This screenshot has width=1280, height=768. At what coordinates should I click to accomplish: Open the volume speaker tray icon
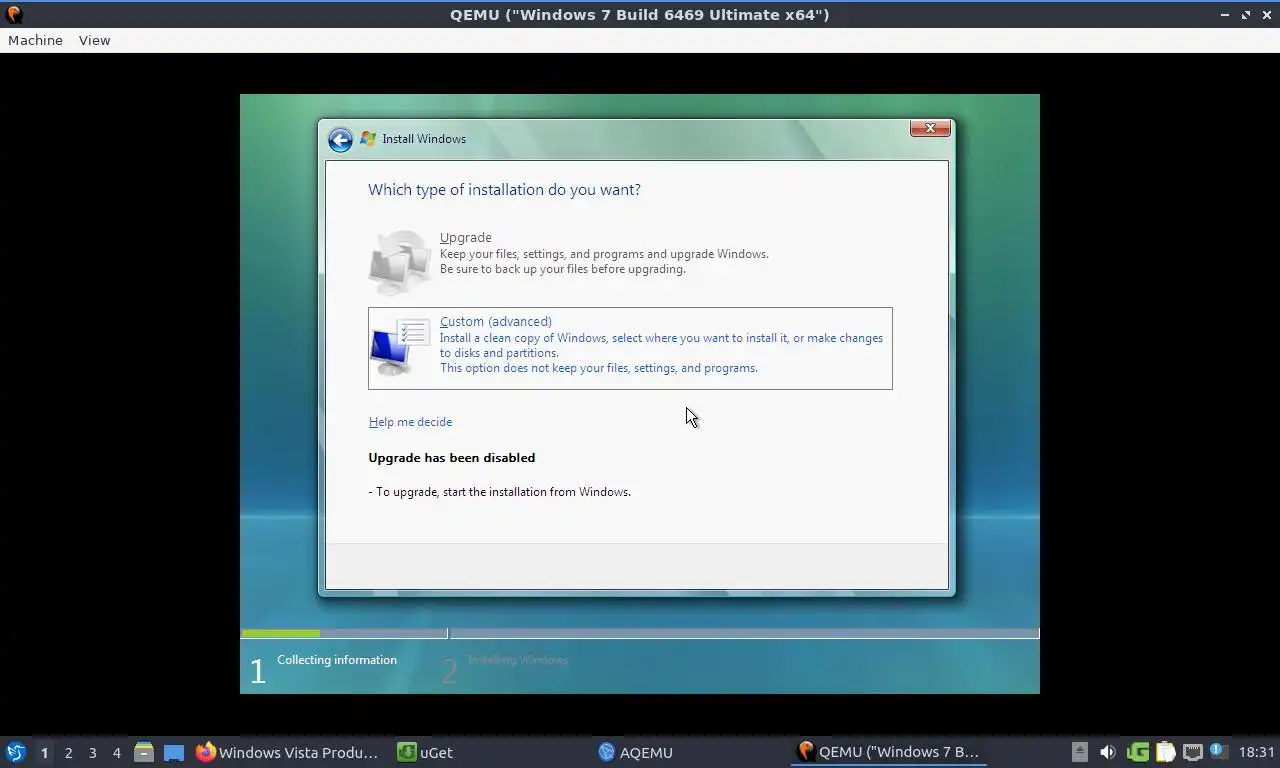coord(1107,752)
